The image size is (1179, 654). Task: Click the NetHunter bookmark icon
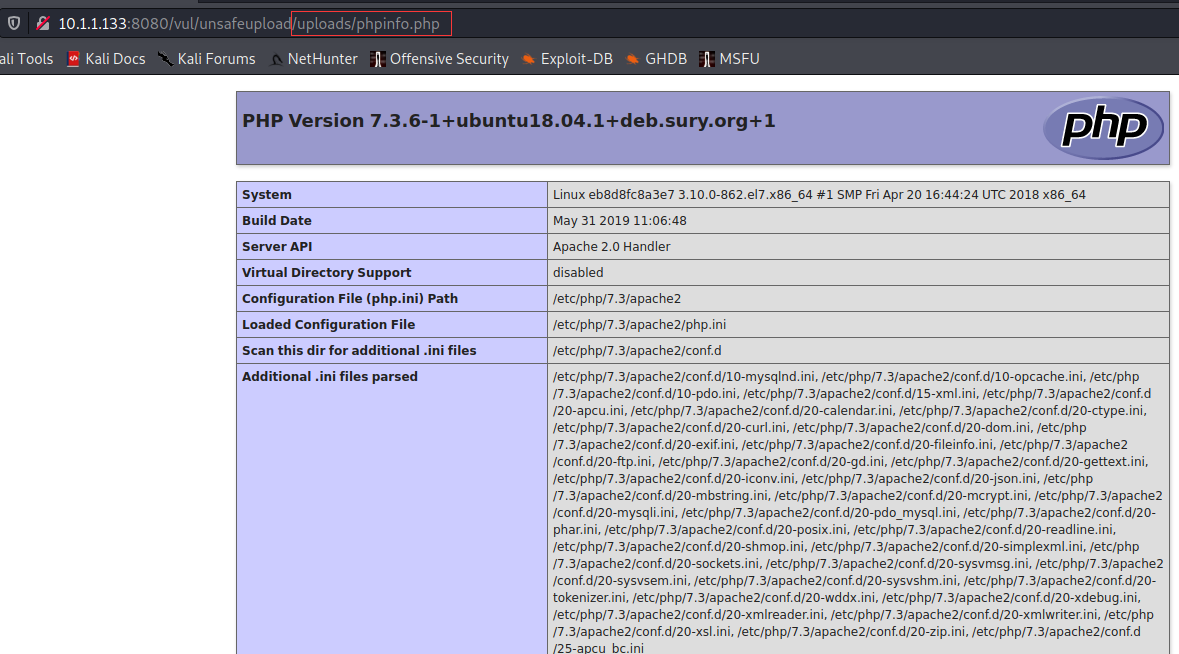[x=276, y=59]
